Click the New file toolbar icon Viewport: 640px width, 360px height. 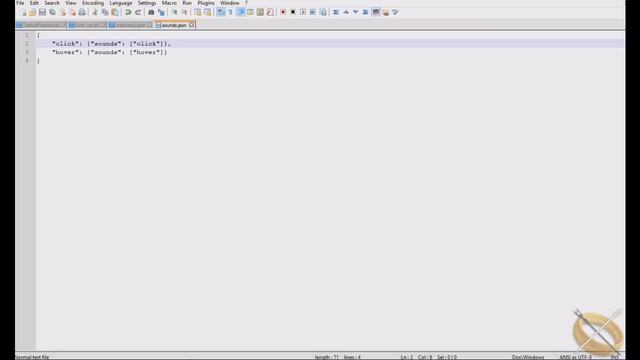point(23,12)
